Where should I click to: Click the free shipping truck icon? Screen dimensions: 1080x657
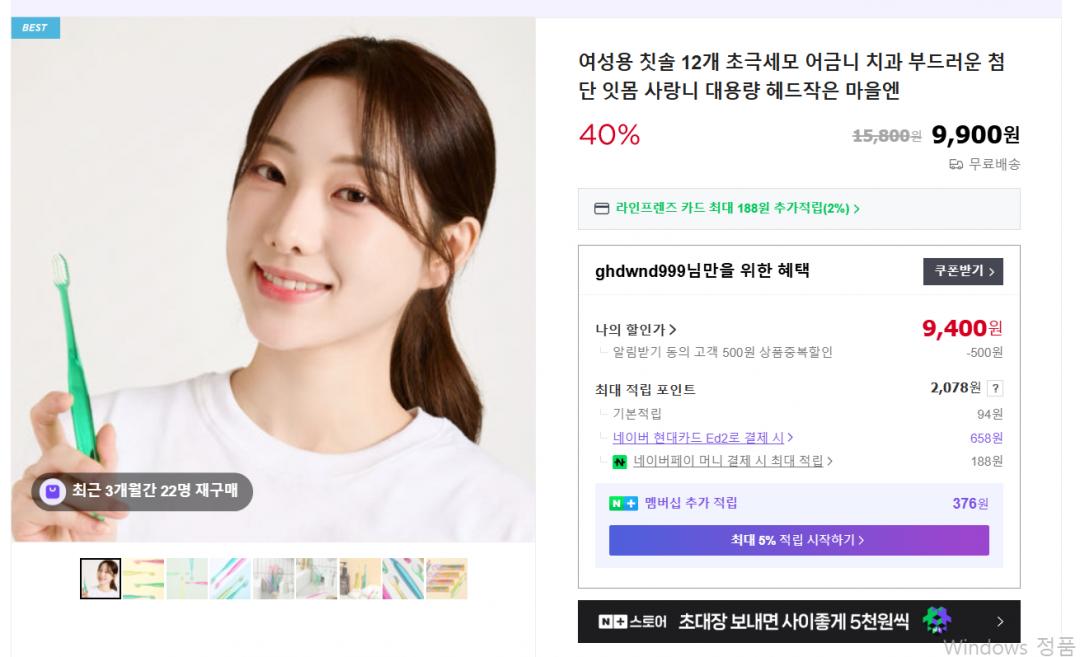(x=955, y=164)
